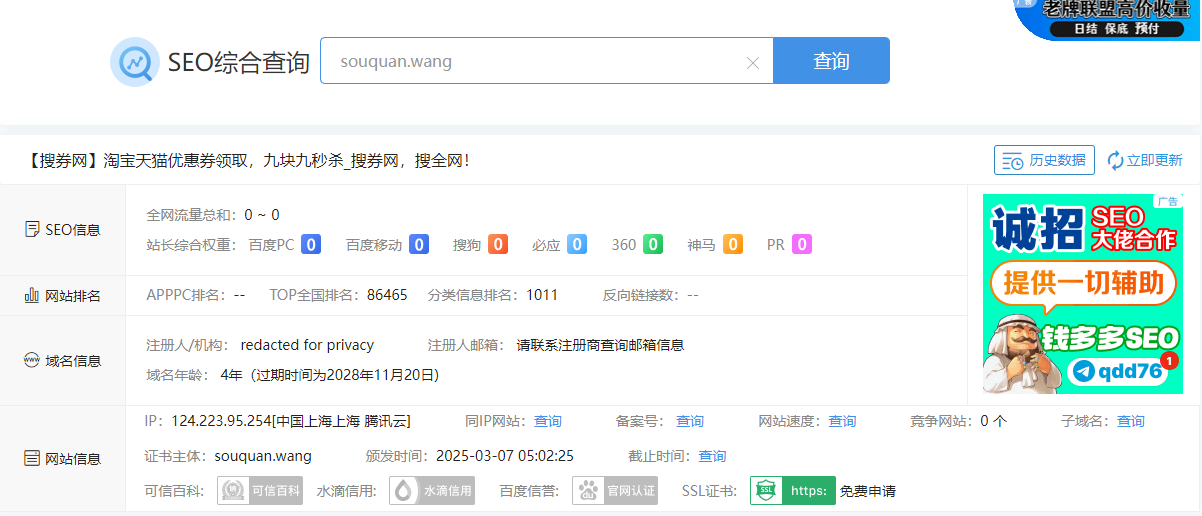Viewport: 1202px width, 516px height.
Task: Open the 可信百科 certification badge
Action: [x=260, y=491]
